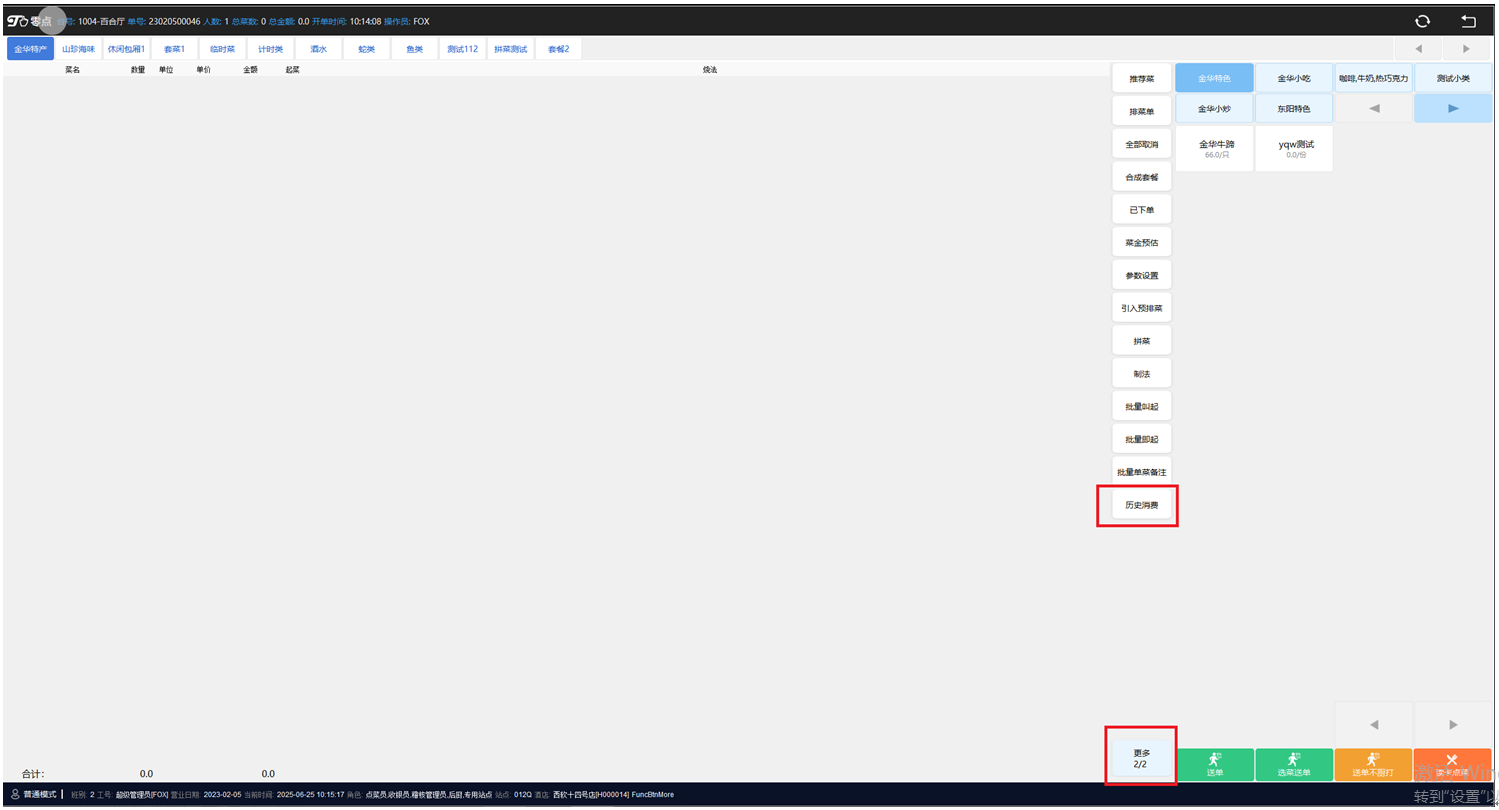Open the 已下单 list
1499x810 pixels.
(x=1141, y=209)
